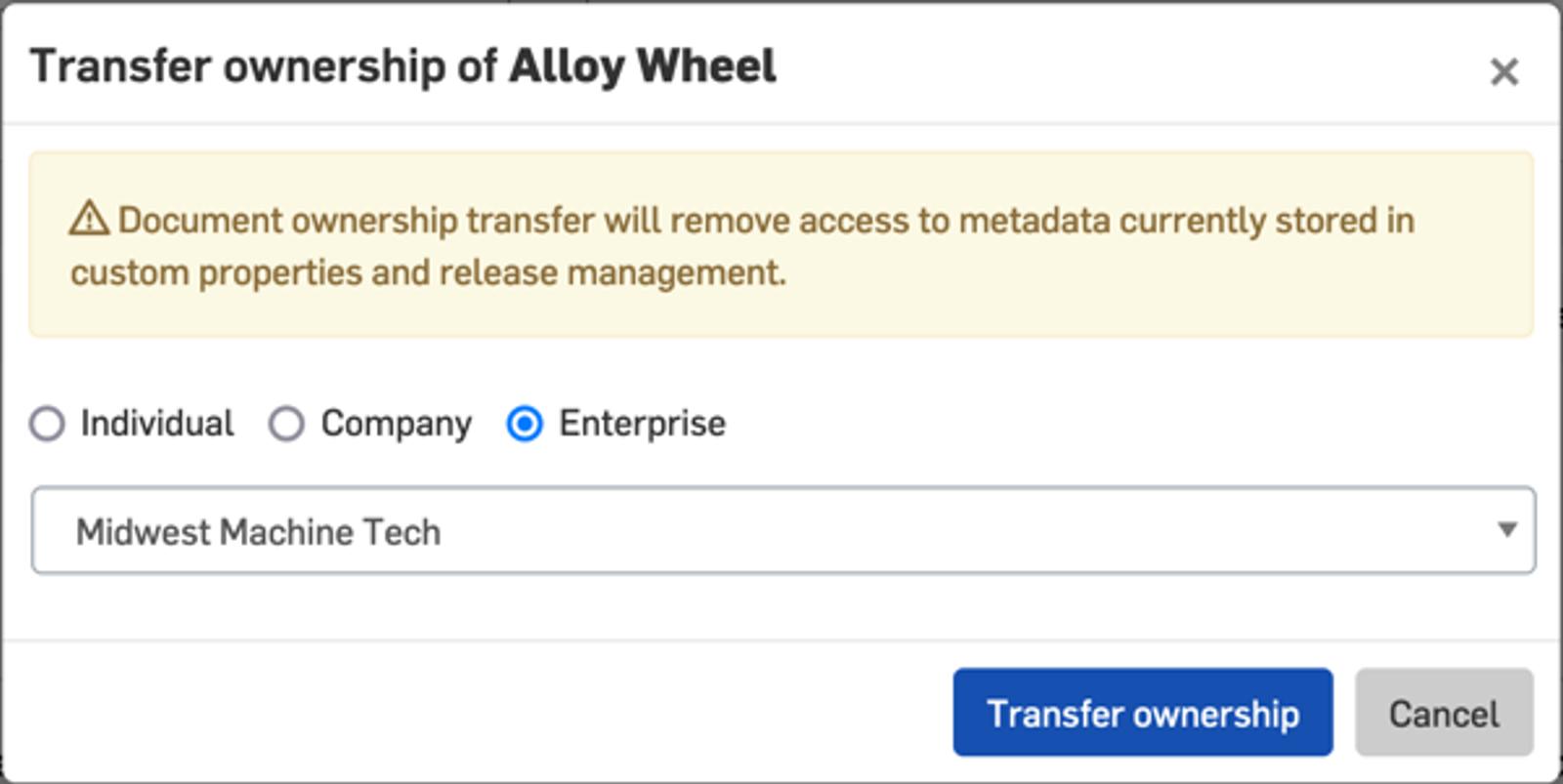Click the Company label text
This screenshot has width=1563, height=784.
click(396, 424)
